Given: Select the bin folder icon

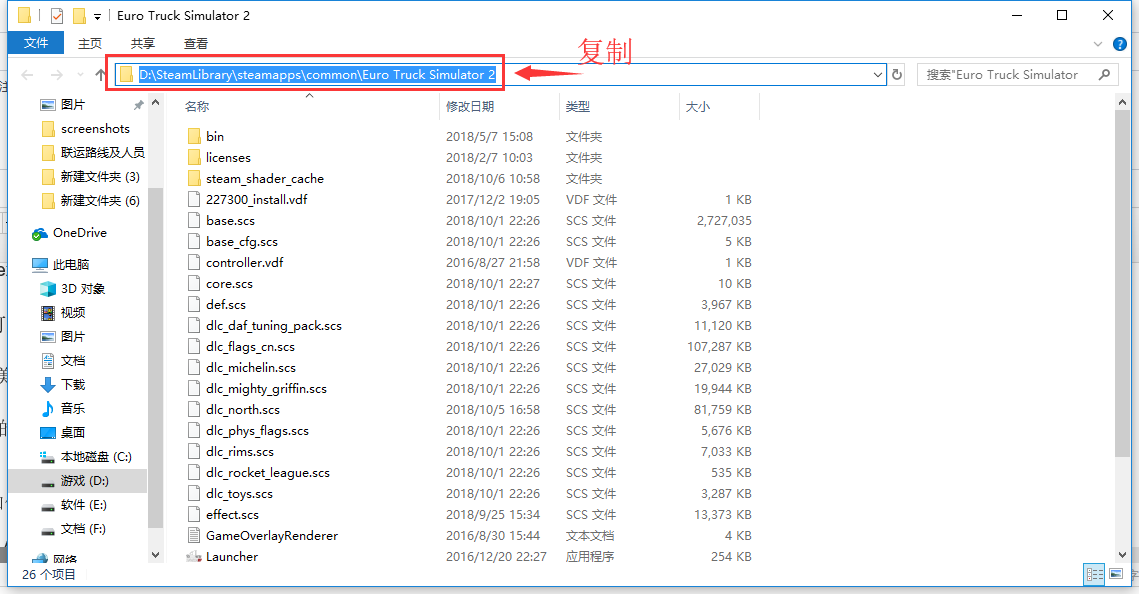Looking at the screenshot, I should [x=194, y=137].
